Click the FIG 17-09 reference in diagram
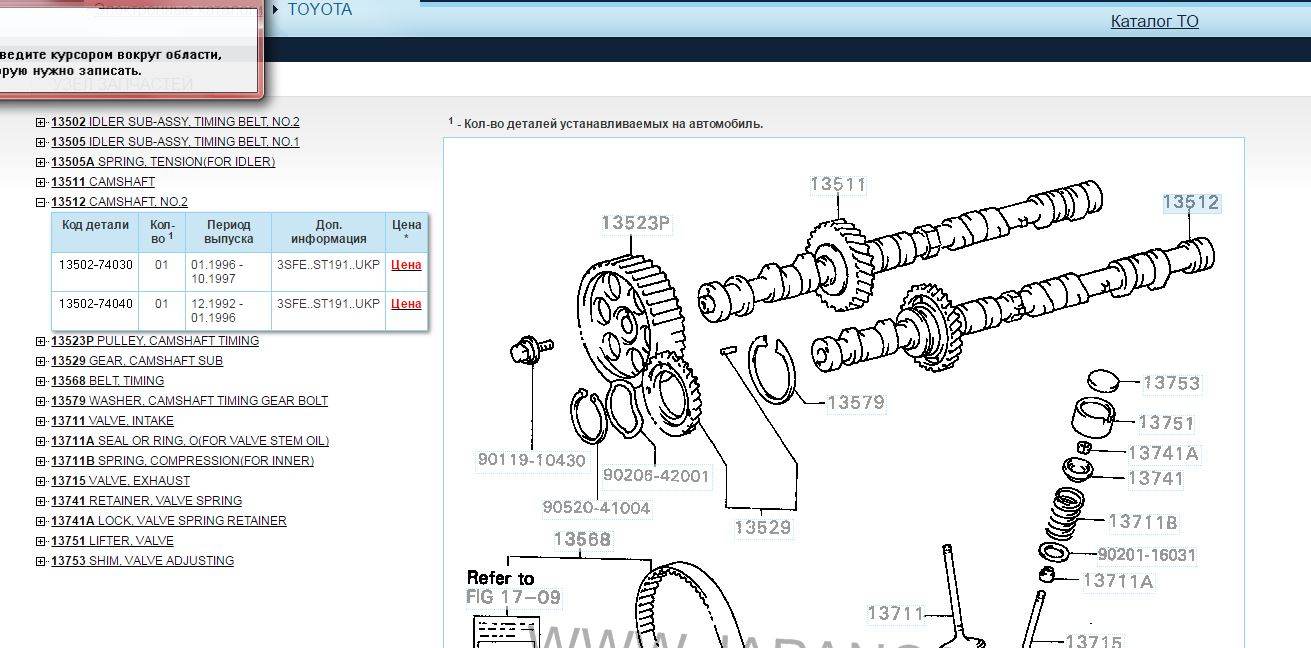1311x648 pixels. click(513, 597)
